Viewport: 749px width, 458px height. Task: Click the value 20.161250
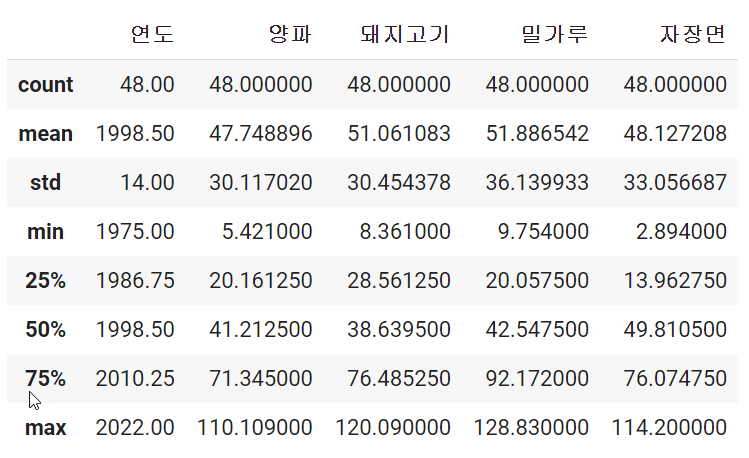tap(261, 281)
